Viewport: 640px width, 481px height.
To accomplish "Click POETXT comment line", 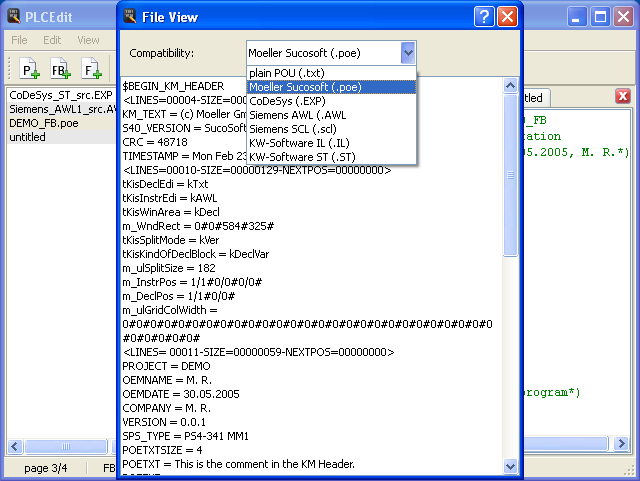I will [238, 464].
